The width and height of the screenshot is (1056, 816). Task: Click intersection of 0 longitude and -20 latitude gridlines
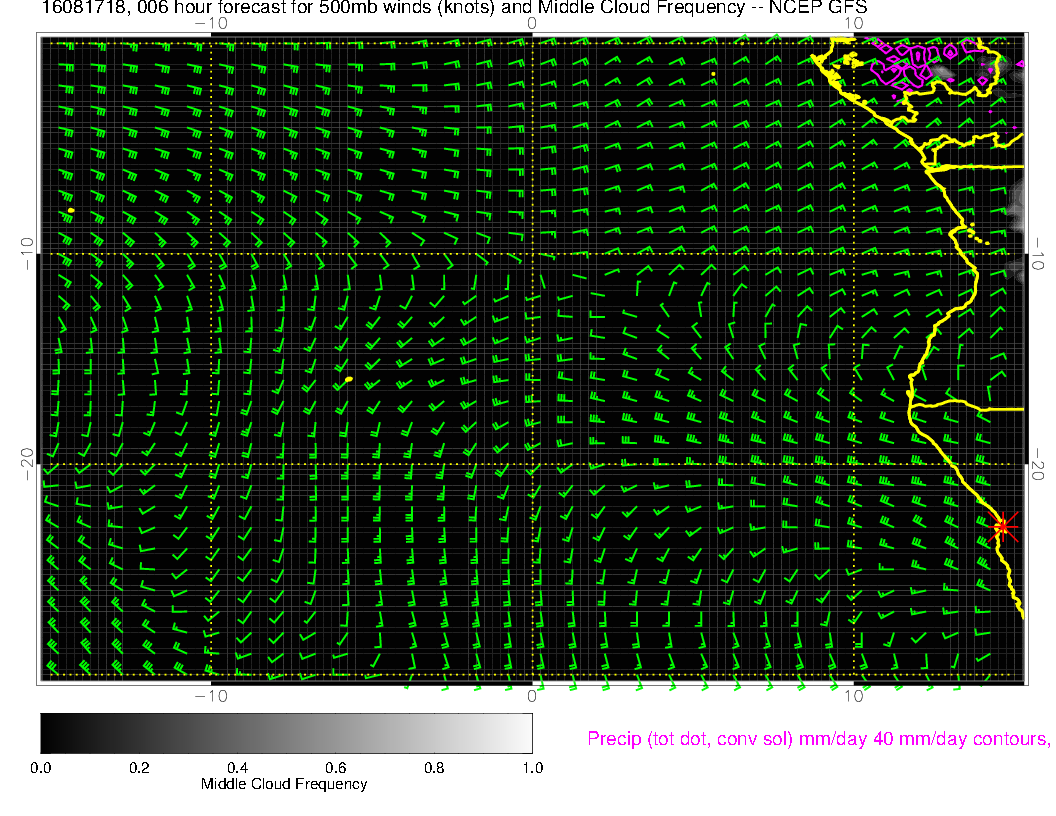tap(532, 465)
